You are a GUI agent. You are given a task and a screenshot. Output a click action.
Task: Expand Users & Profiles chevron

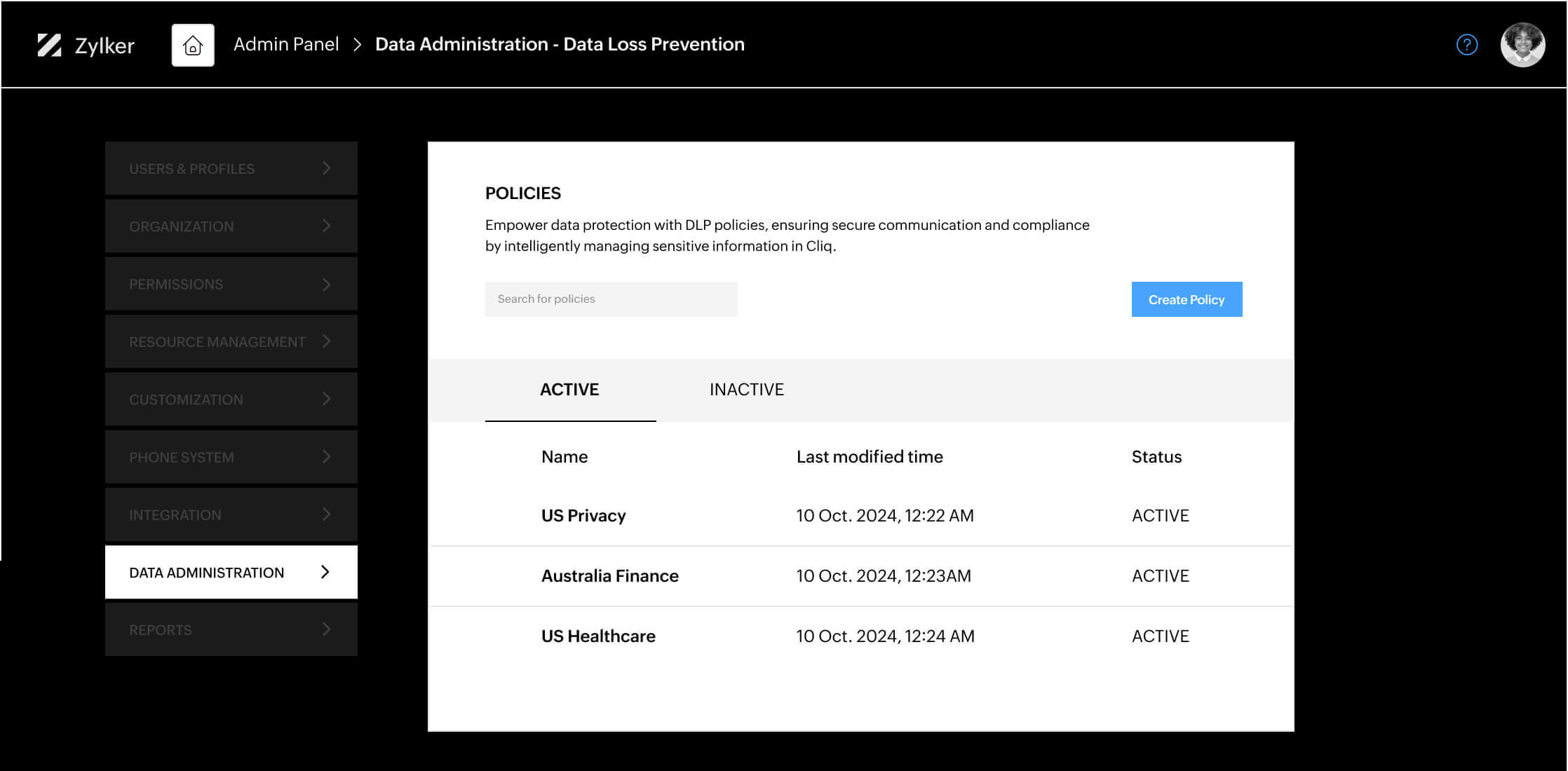[x=326, y=168]
